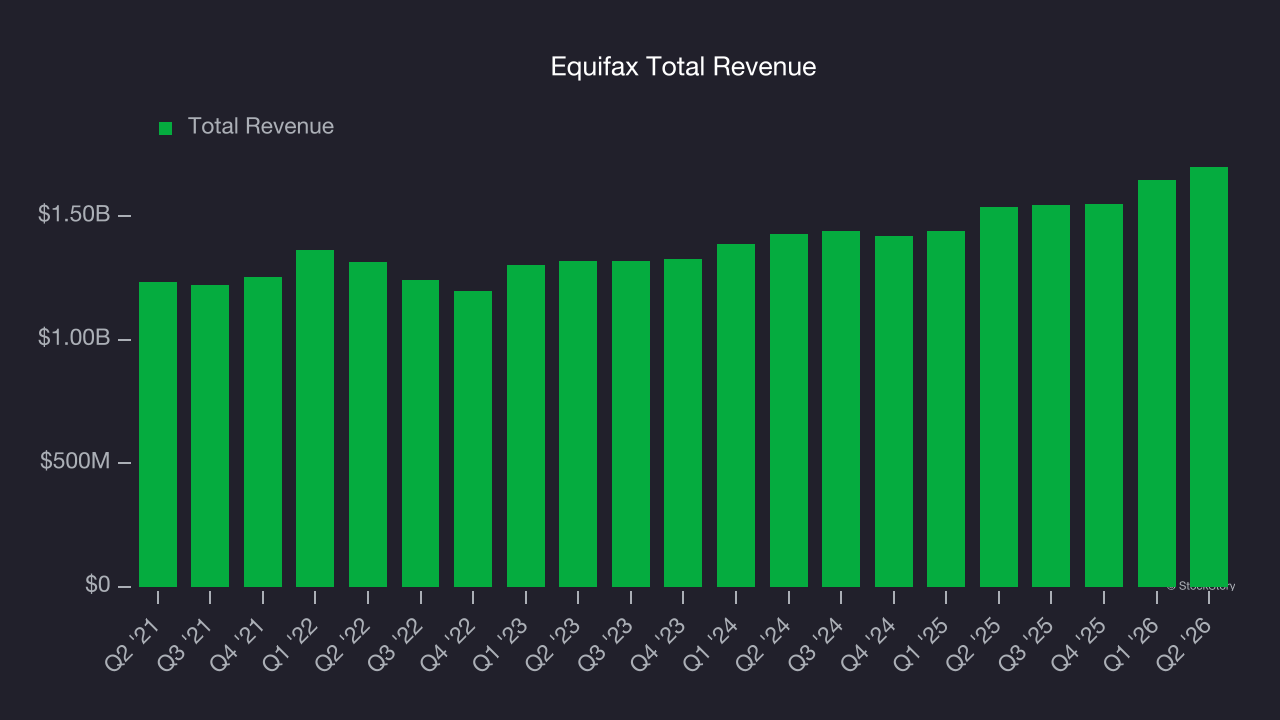Image resolution: width=1280 pixels, height=720 pixels.
Task: Click the Total Revenue legend label
Action: tap(261, 127)
